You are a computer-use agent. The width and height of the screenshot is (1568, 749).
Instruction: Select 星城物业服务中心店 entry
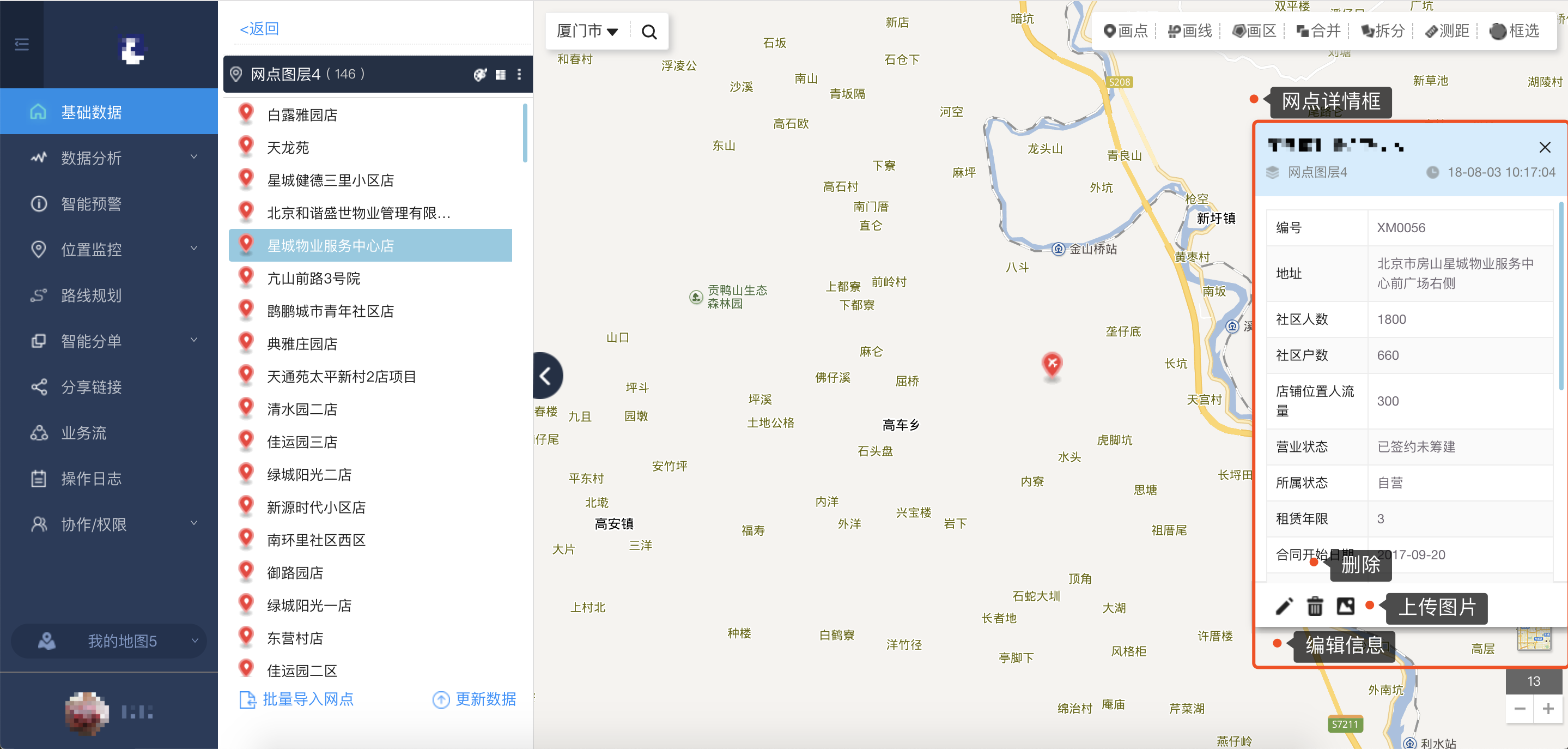click(370, 245)
